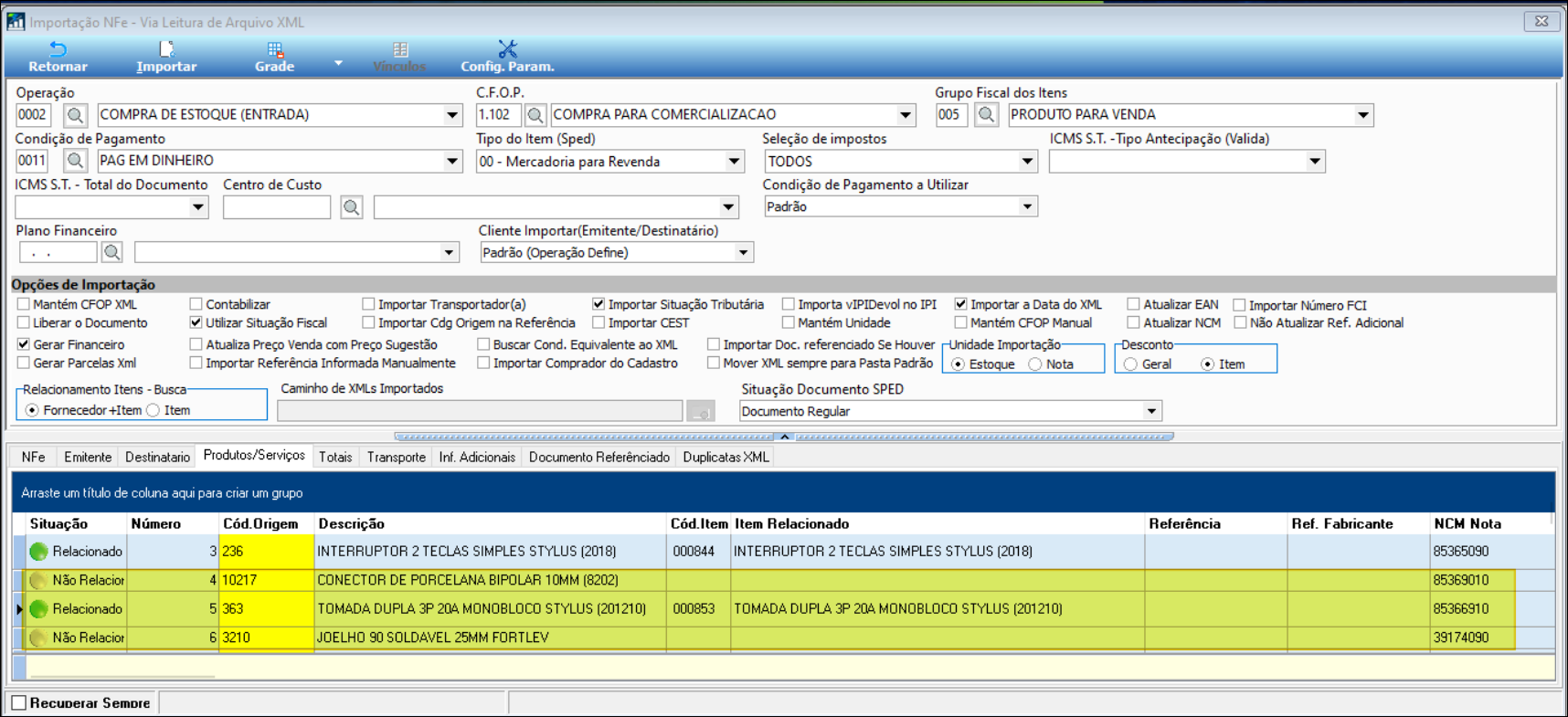The height and width of the screenshot is (717, 1568).
Task: Click the panel collapse splitter bar
Action: tap(784, 437)
